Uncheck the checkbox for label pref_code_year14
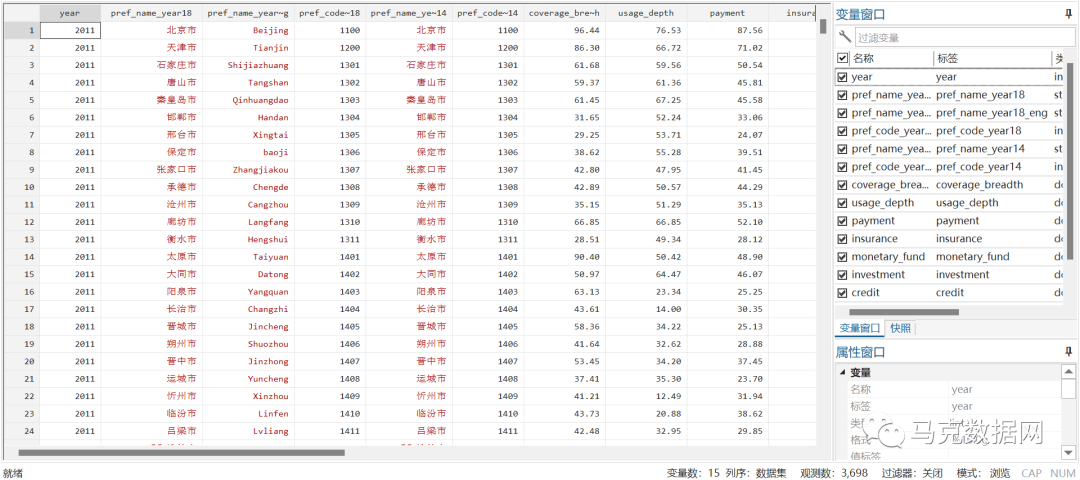1080x480 pixels. 842,167
